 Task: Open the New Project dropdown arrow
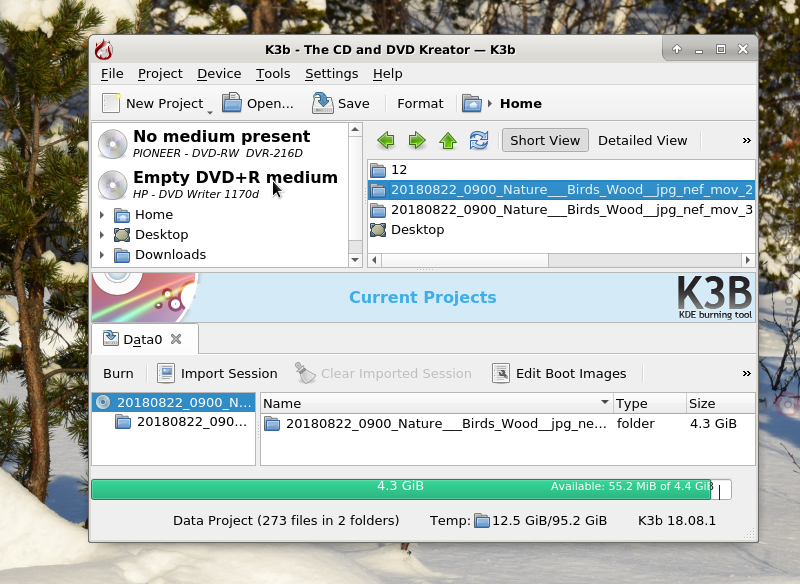click(210, 112)
